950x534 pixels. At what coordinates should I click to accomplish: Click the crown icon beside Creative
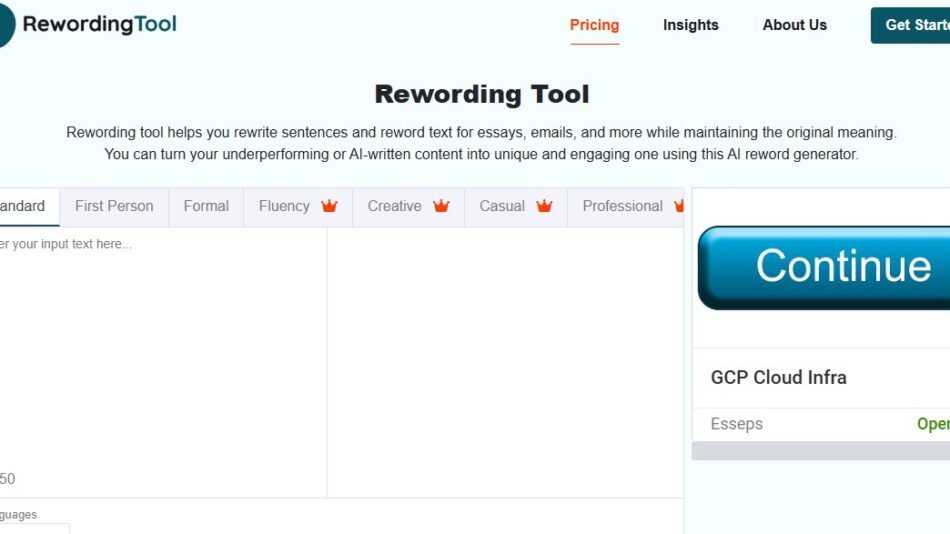[441, 206]
